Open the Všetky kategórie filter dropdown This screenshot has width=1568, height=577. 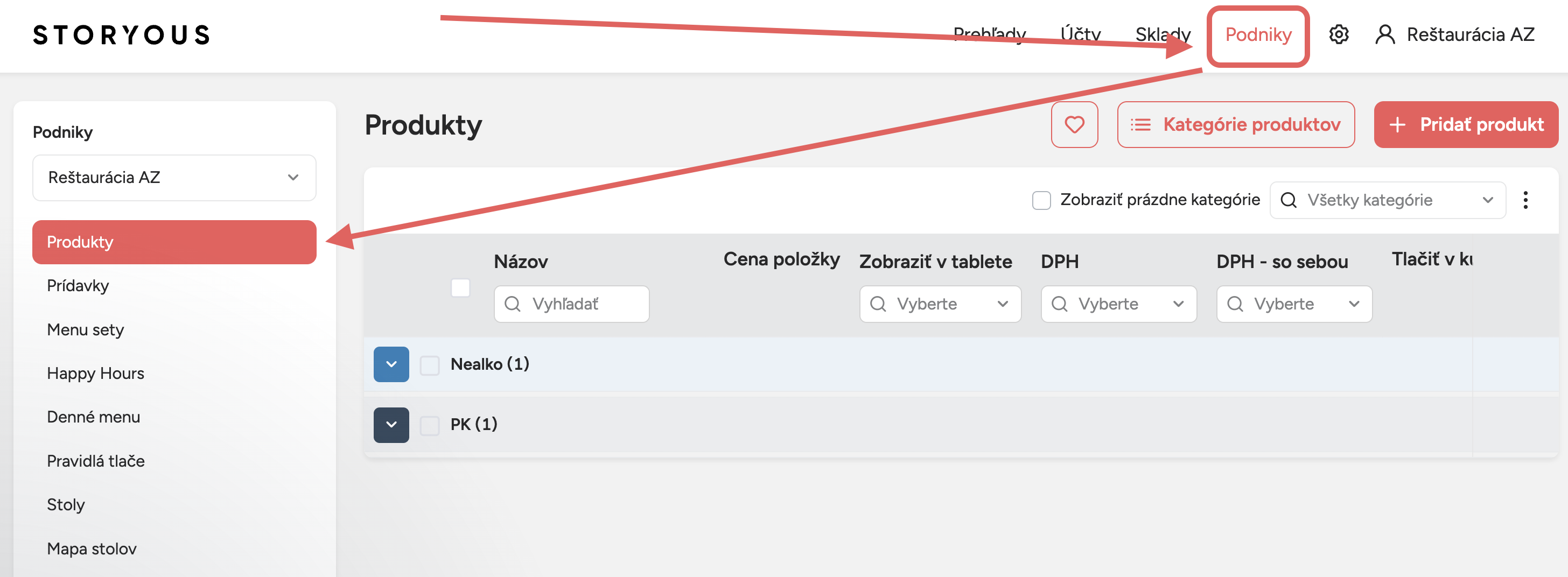coord(1388,200)
